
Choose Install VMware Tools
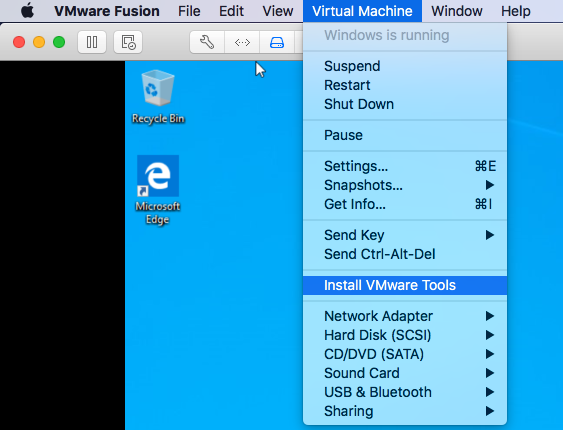(405, 285)
